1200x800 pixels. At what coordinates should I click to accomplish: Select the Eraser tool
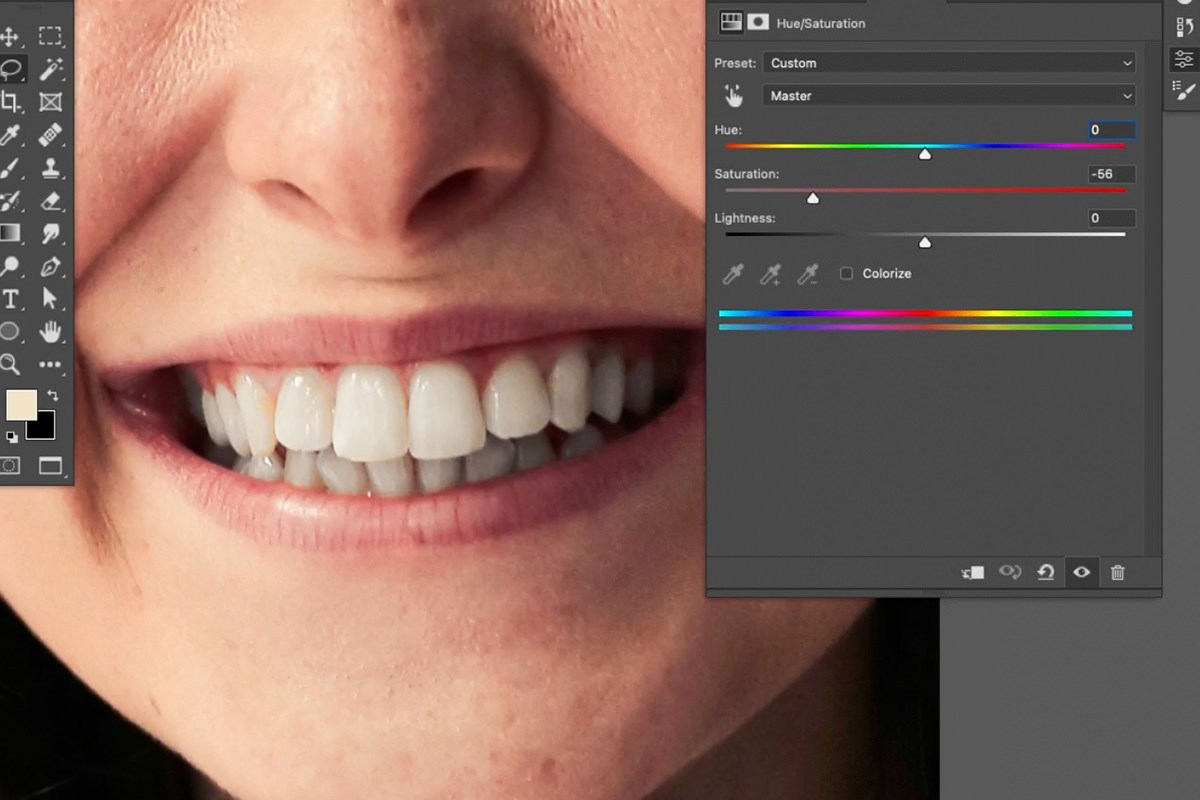(50, 201)
